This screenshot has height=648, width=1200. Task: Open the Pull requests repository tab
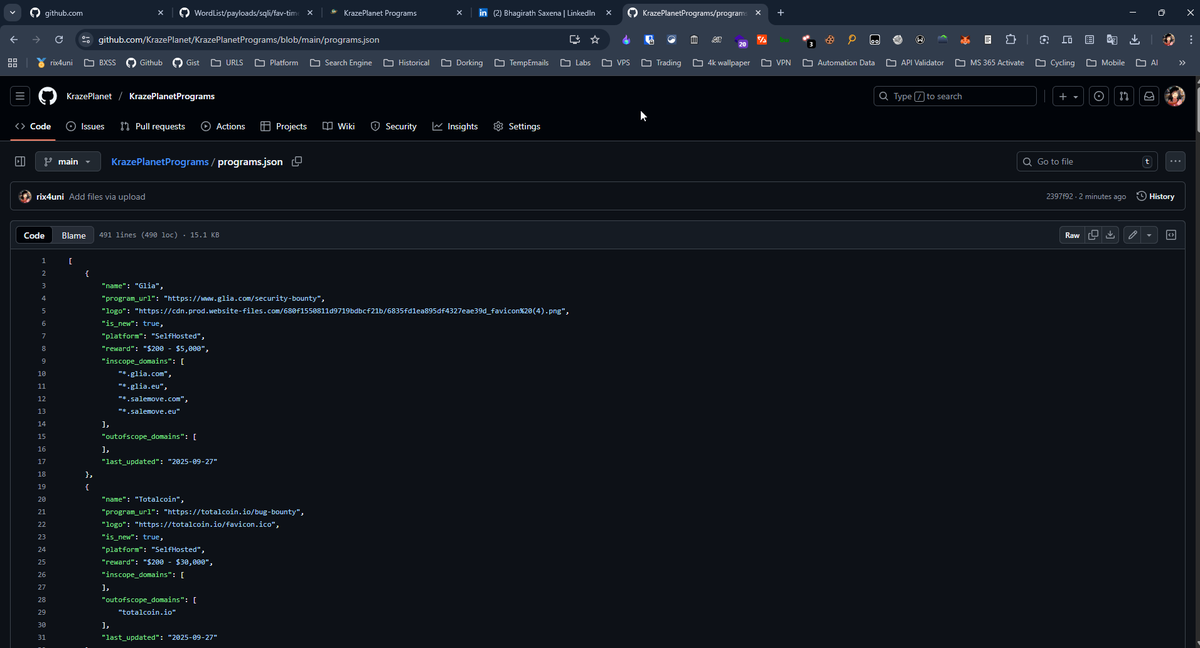click(x=152, y=127)
